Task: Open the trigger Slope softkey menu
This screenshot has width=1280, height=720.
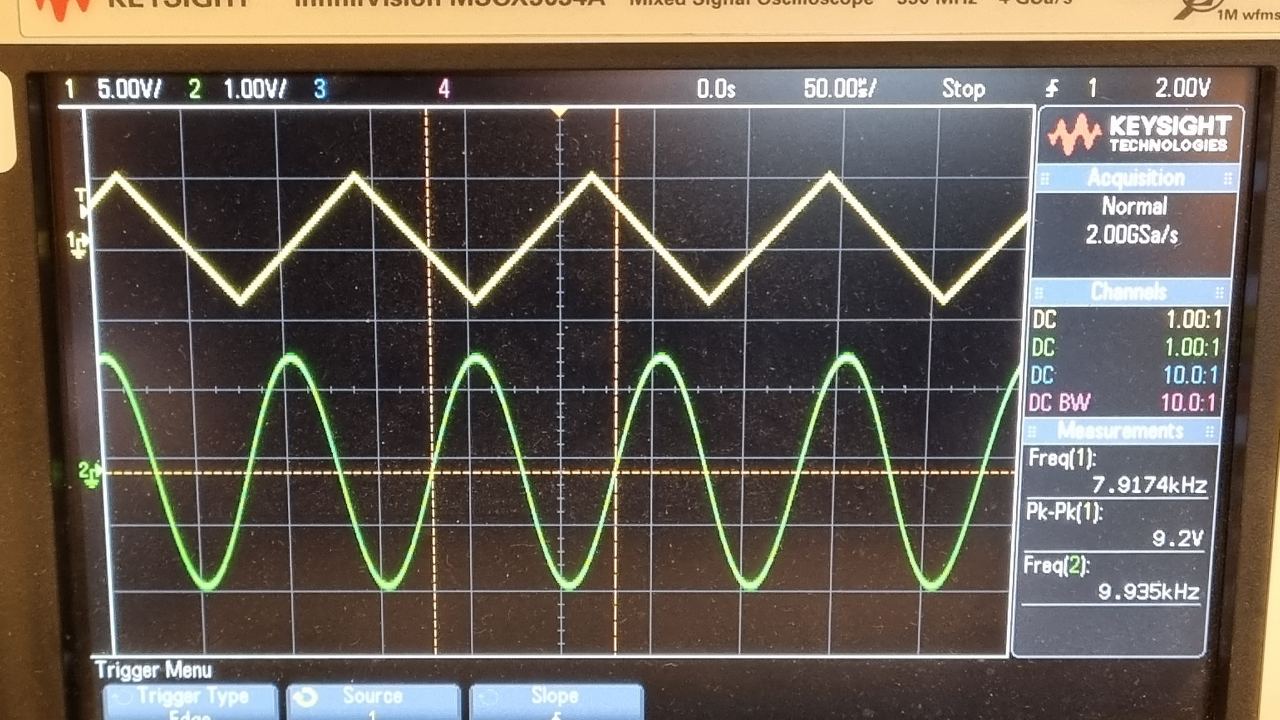Action: coord(555,701)
